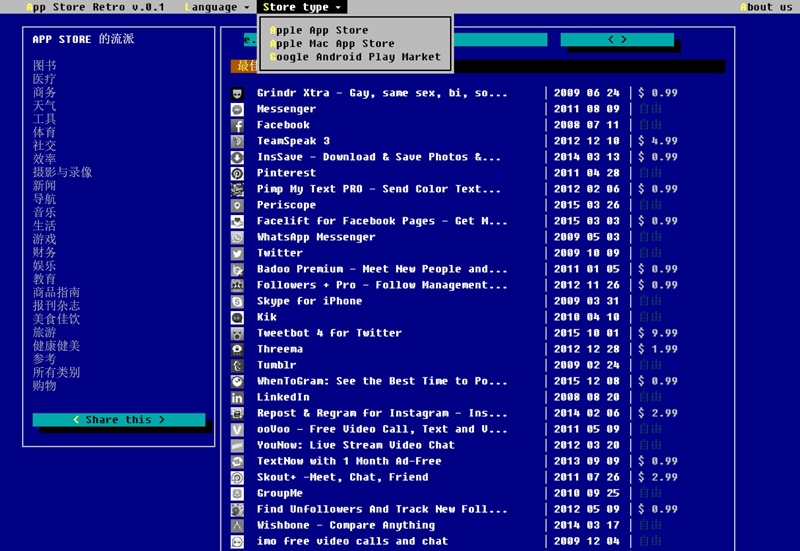Click the Grindr Xtra app icon

pyautogui.click(x=237, y=93)
